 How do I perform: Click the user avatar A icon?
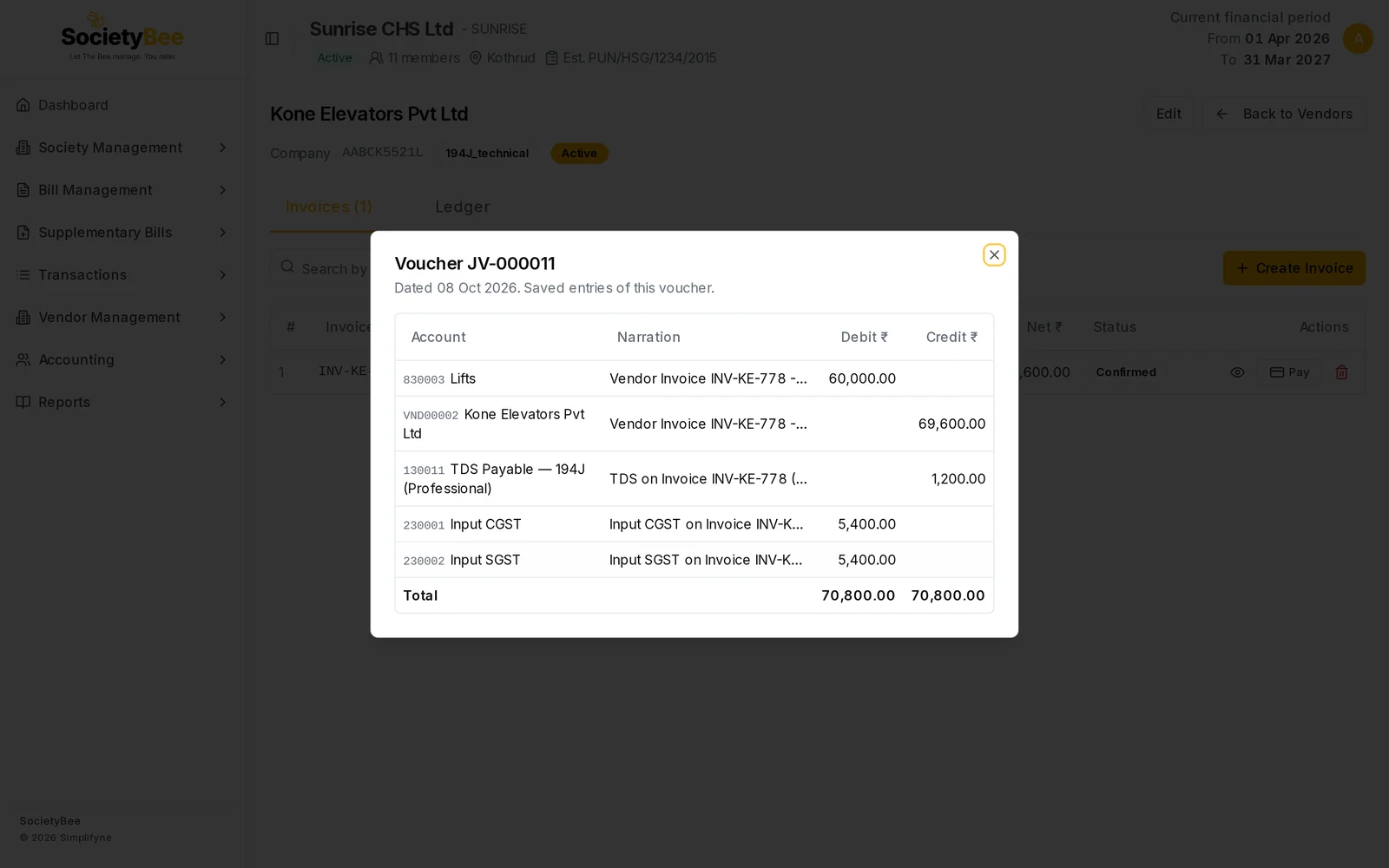[x=1358, y=38]
